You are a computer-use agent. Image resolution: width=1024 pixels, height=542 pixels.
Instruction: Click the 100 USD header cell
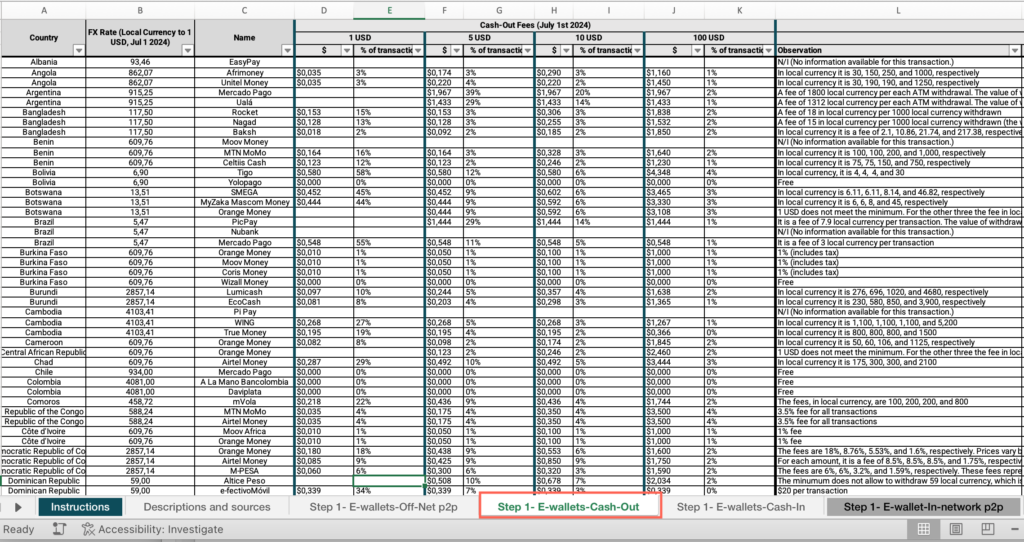709,37
